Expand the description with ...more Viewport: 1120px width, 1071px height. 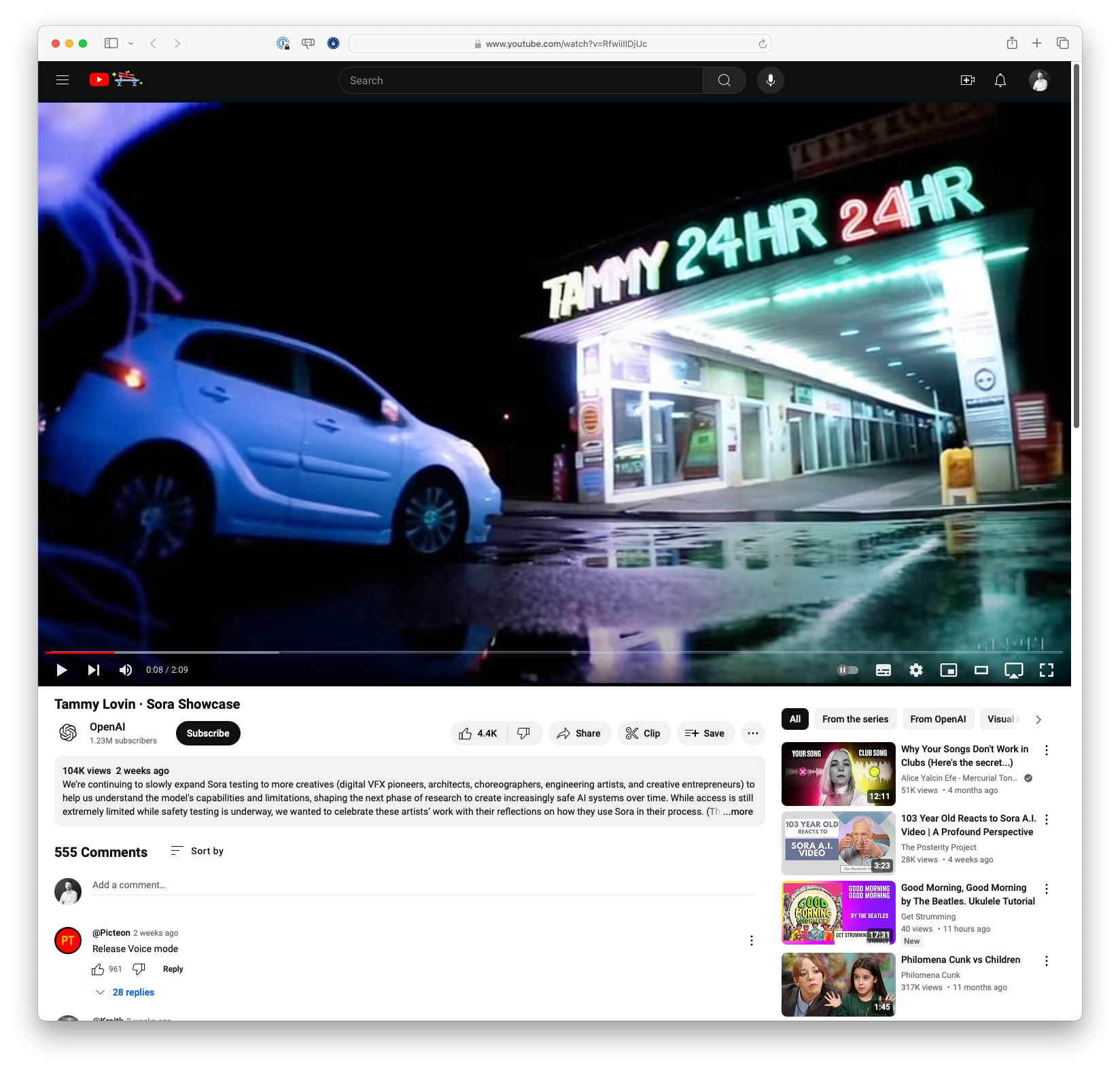pos(738,811)
